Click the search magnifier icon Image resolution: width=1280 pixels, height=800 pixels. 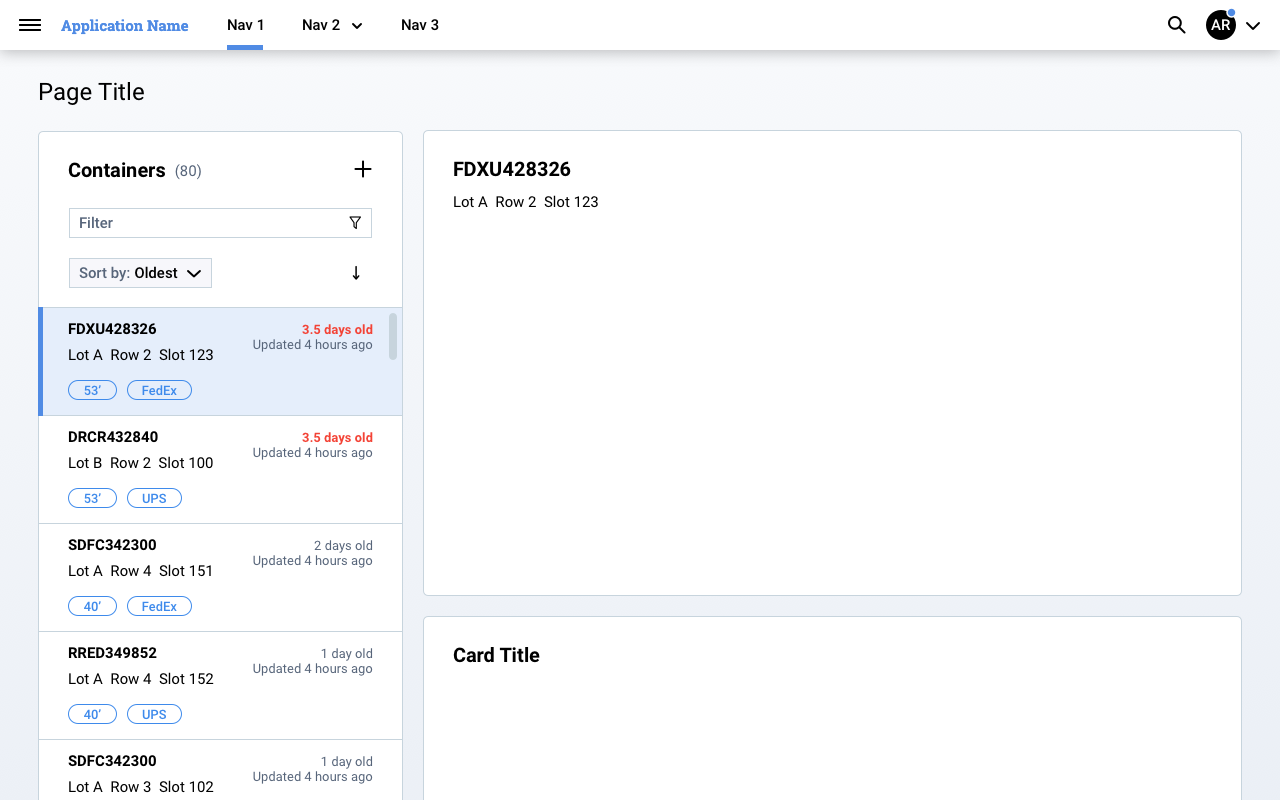pos(1177,25)
